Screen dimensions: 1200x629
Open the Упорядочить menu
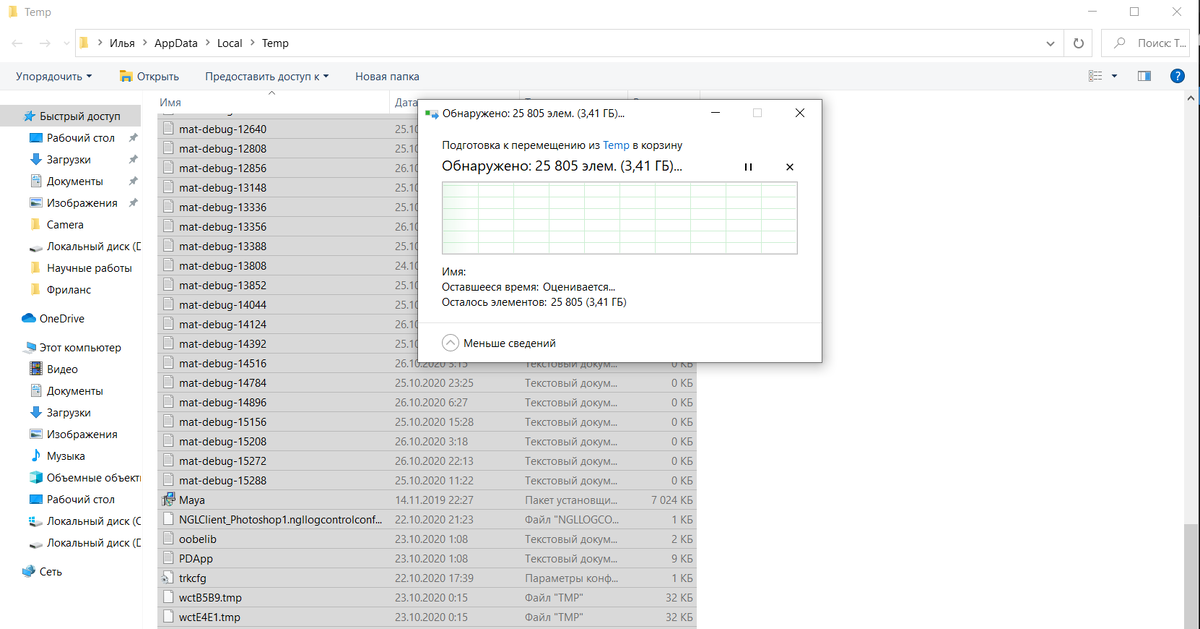54,76
